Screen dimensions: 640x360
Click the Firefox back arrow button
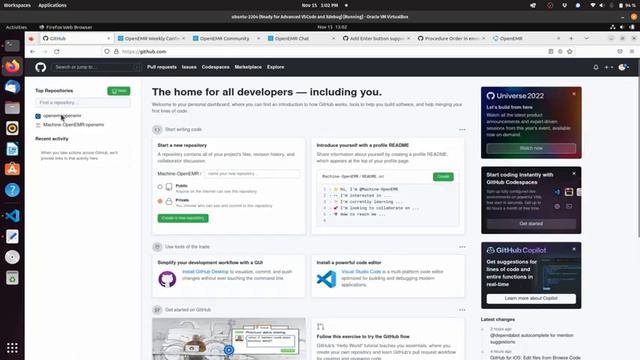tap(33, 52)
